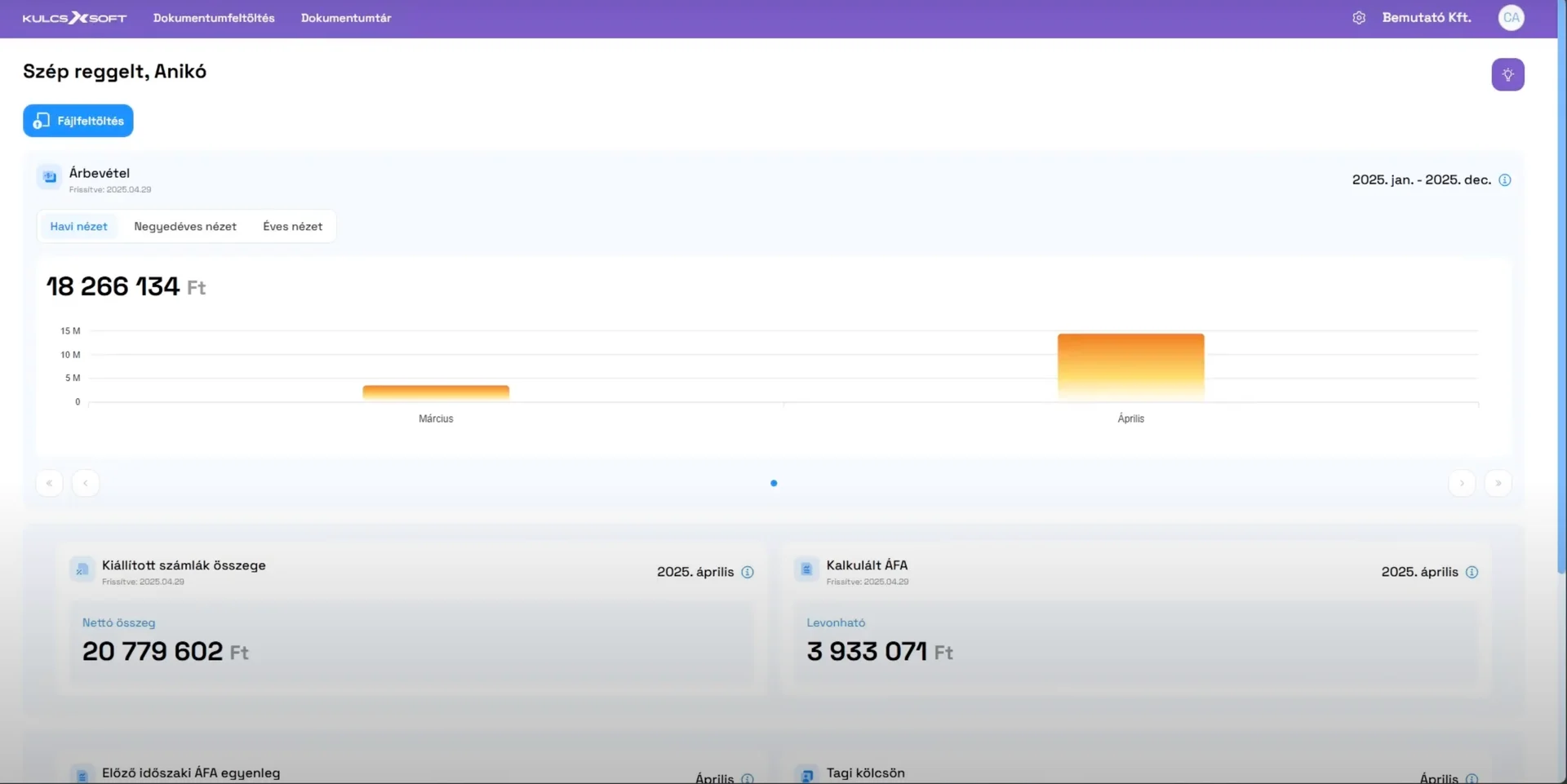This screenshot has width=1567, height=784.
Task: Open the CA user avatar menu
Action: coord(1511,18)
